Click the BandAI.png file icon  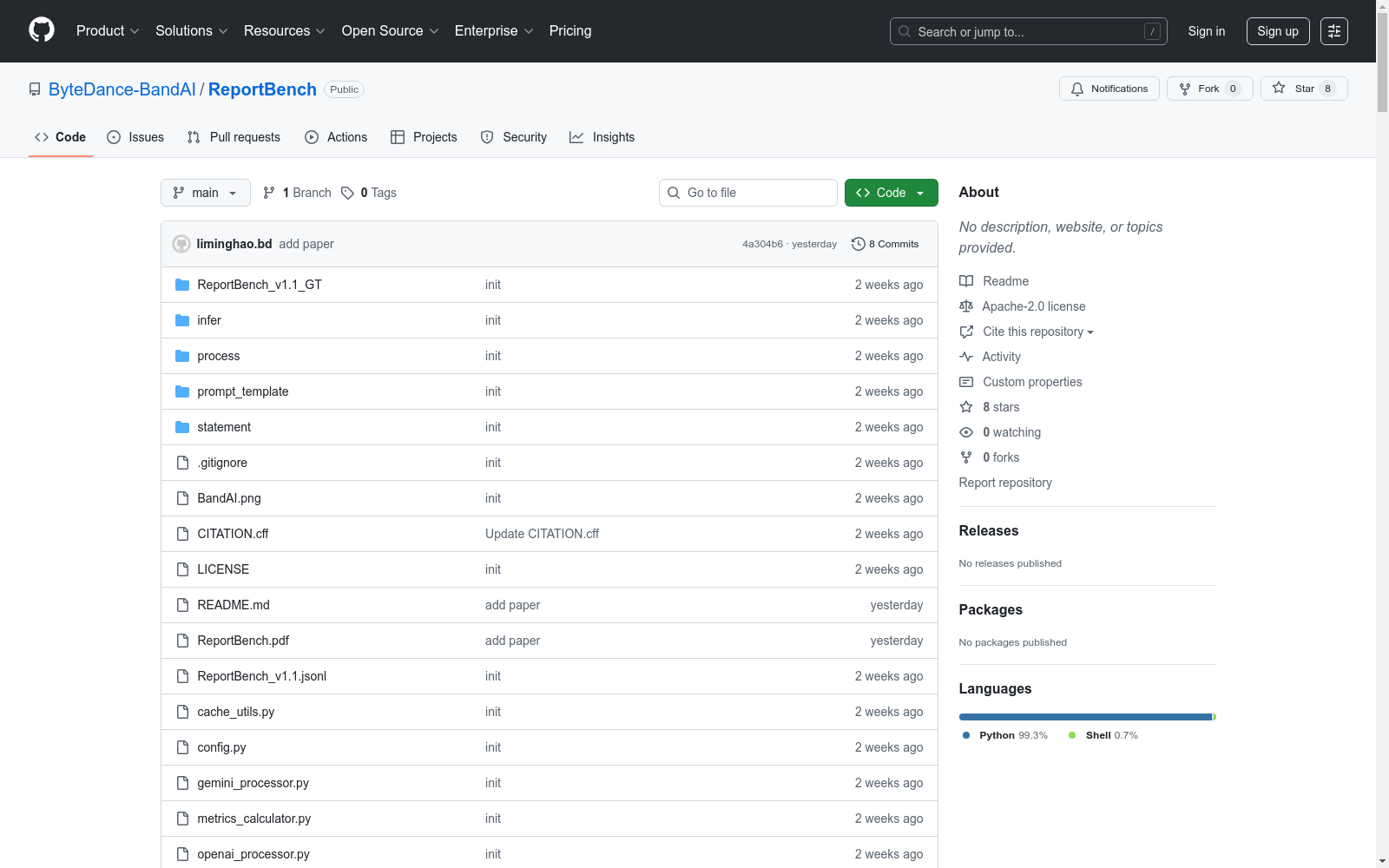[x=182, y=498]
